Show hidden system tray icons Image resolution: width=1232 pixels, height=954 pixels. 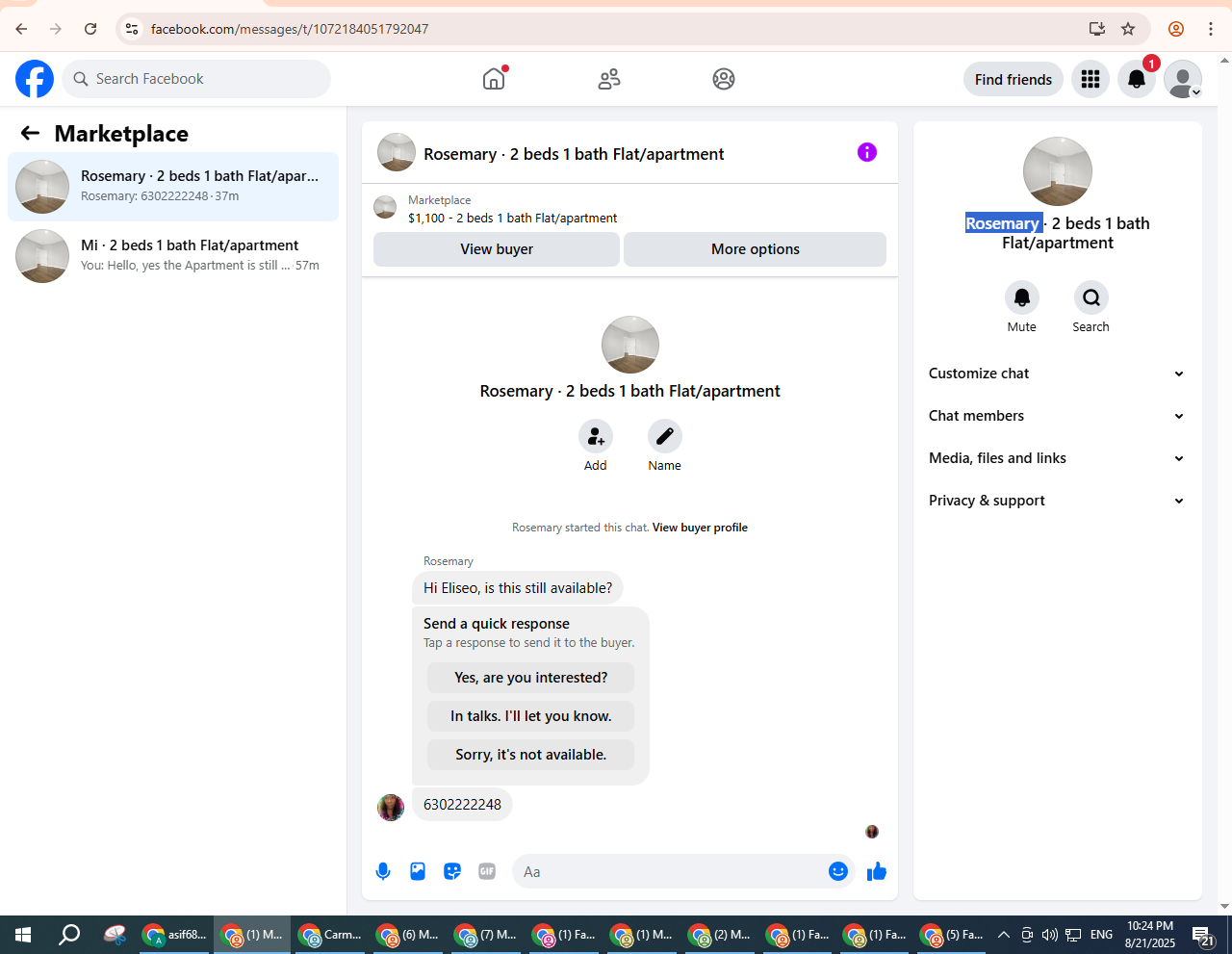tap(1003, 935)
